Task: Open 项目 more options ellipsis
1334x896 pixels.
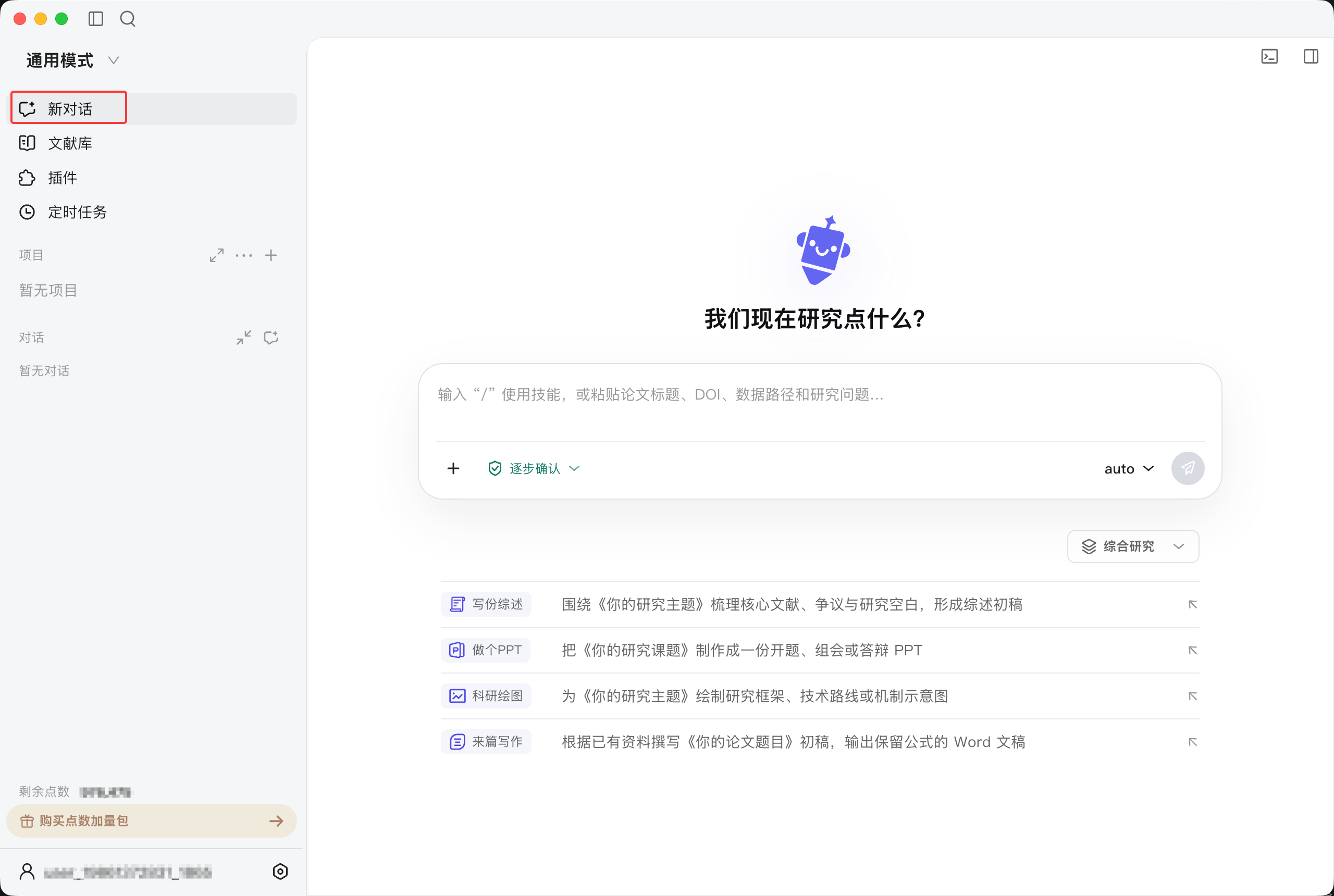Action: click(244, 255)
